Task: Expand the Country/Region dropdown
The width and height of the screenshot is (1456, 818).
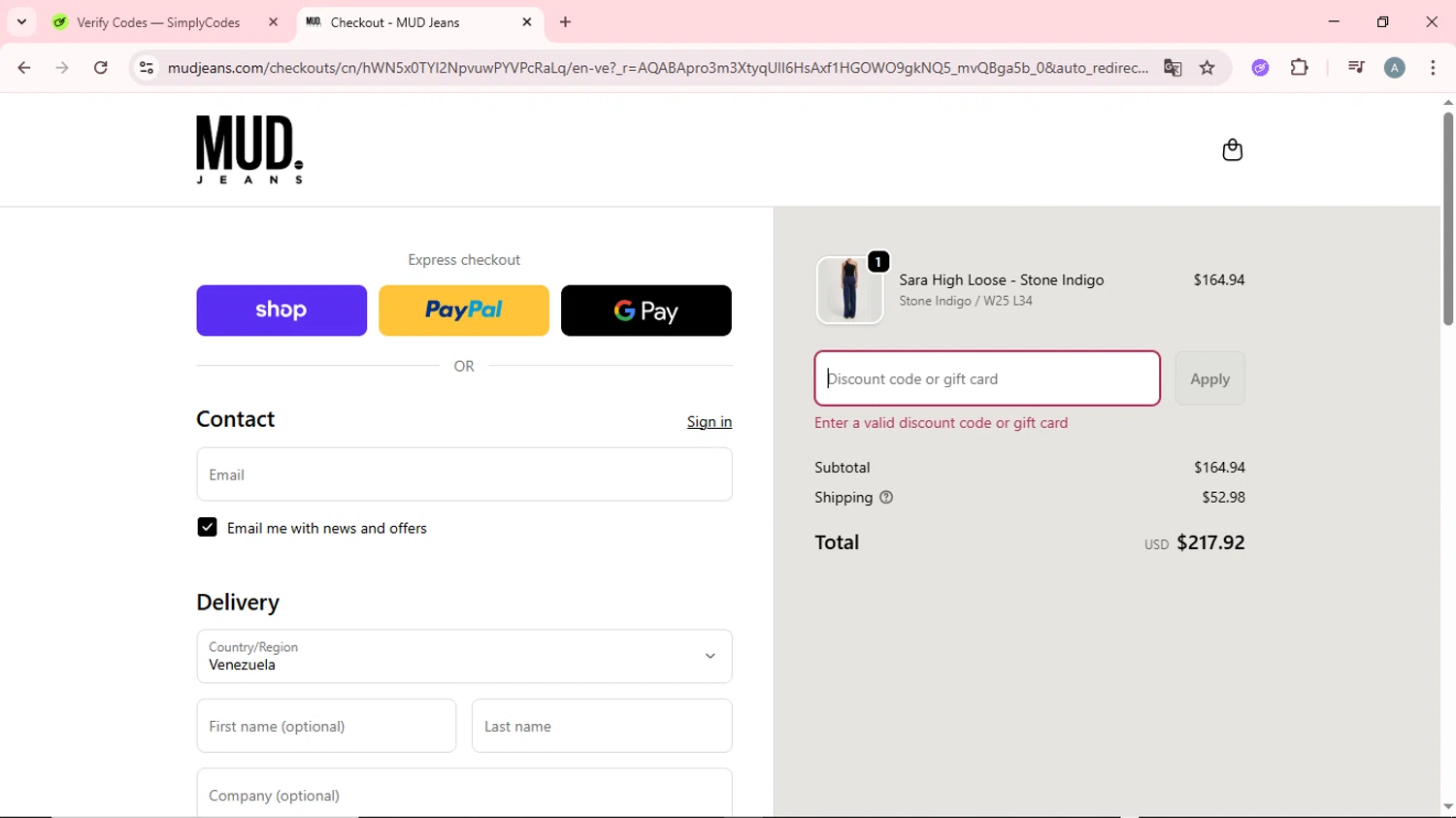Action: (x=464, y=656)
